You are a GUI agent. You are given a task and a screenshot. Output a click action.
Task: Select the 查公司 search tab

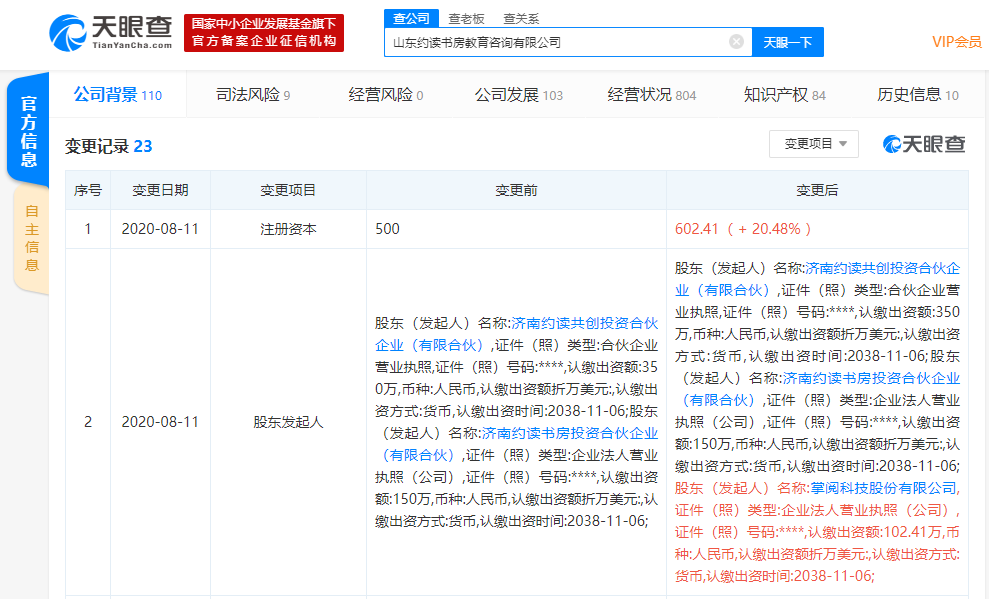pos(411,18)
